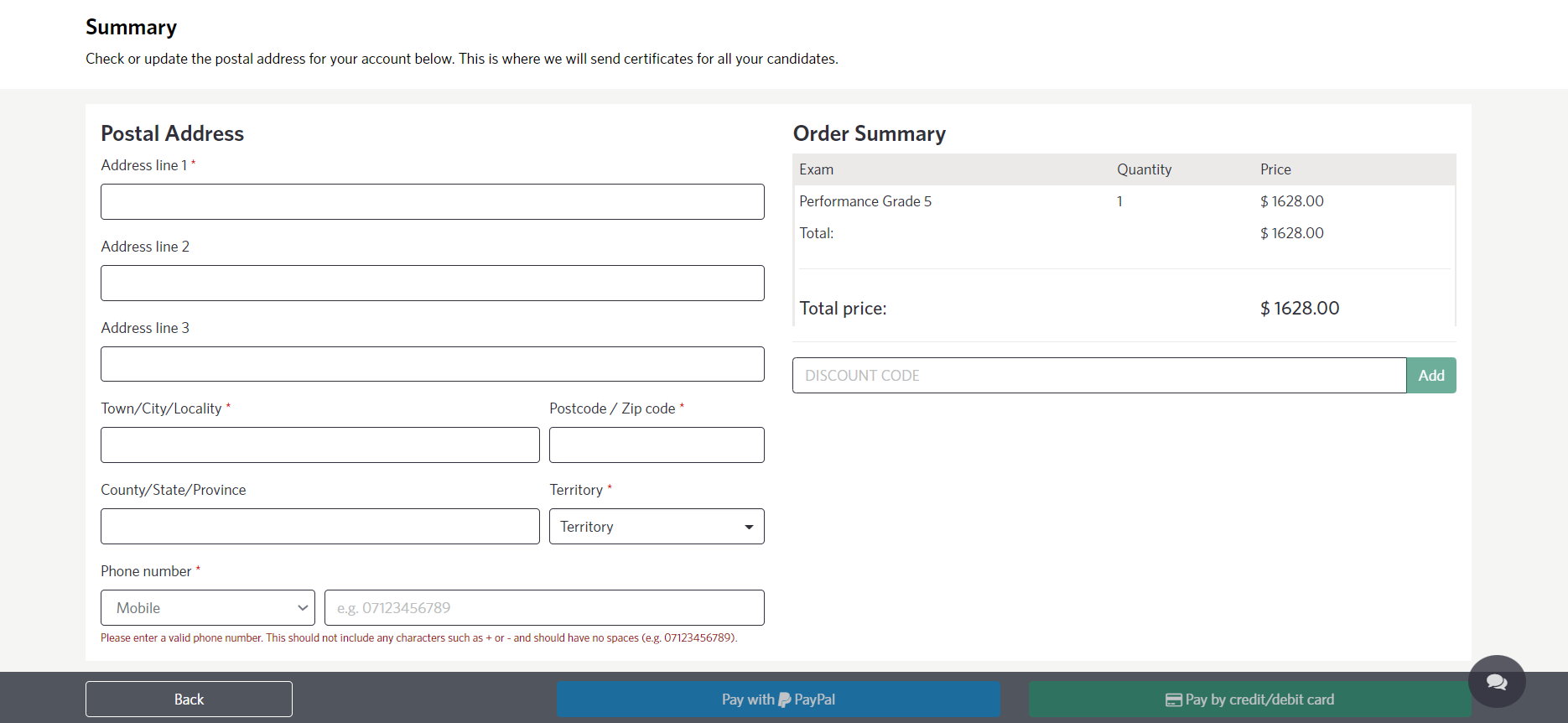Click the PayPal logo icon
The image size is (1568, 723).
point(785,700)
